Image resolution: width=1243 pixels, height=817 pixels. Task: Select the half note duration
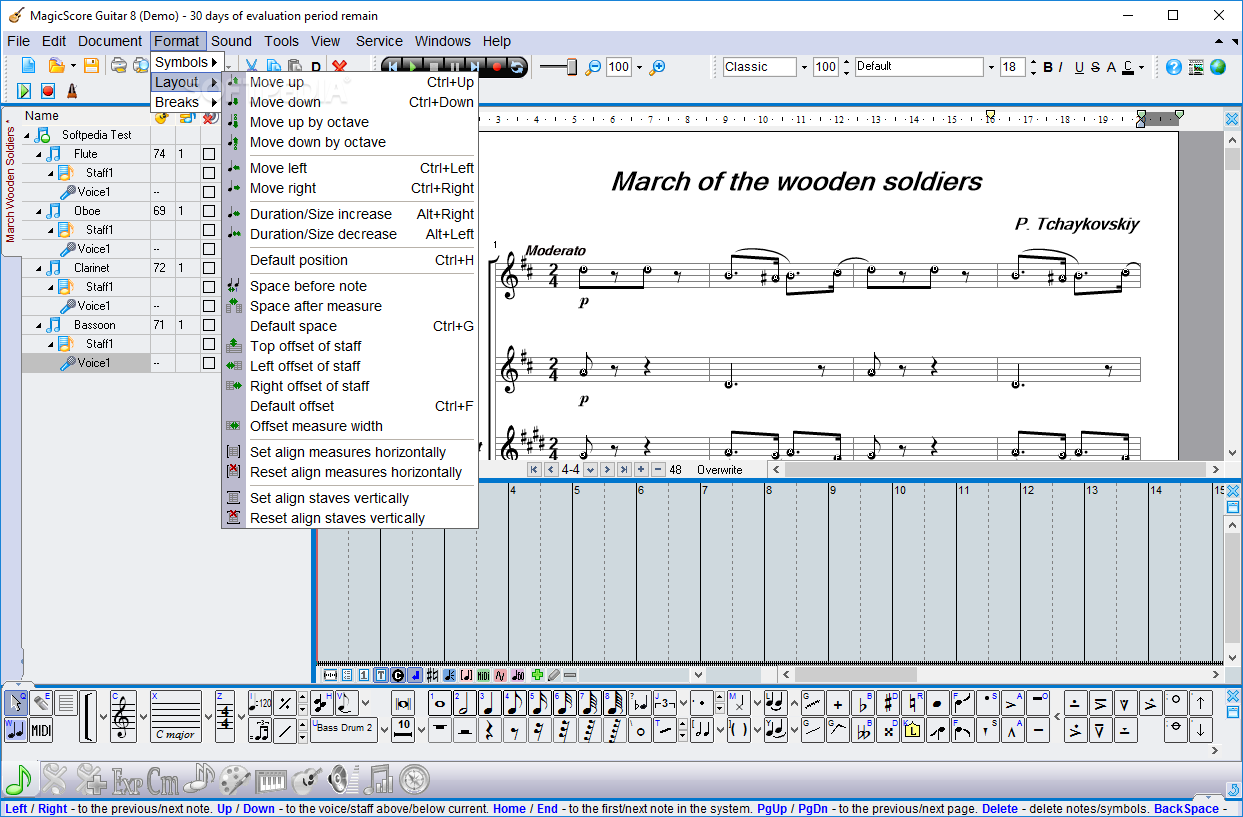point(465,703)
